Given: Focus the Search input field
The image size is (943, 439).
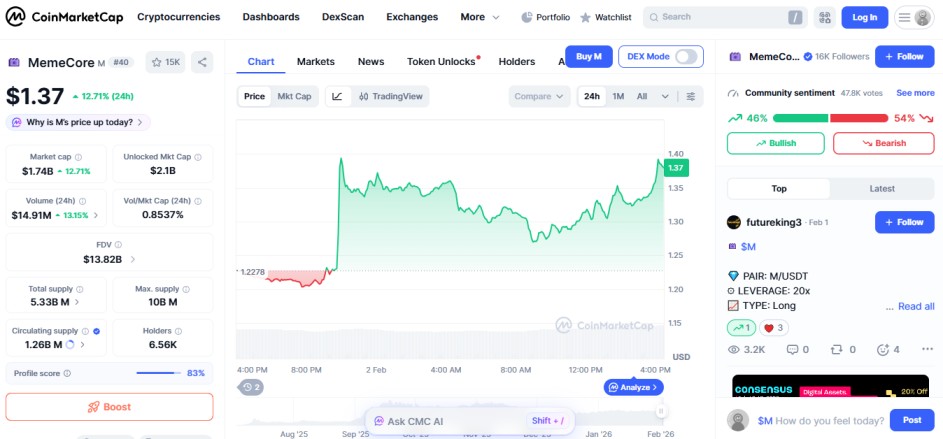Looking at the screenshot, I should 725,17.
